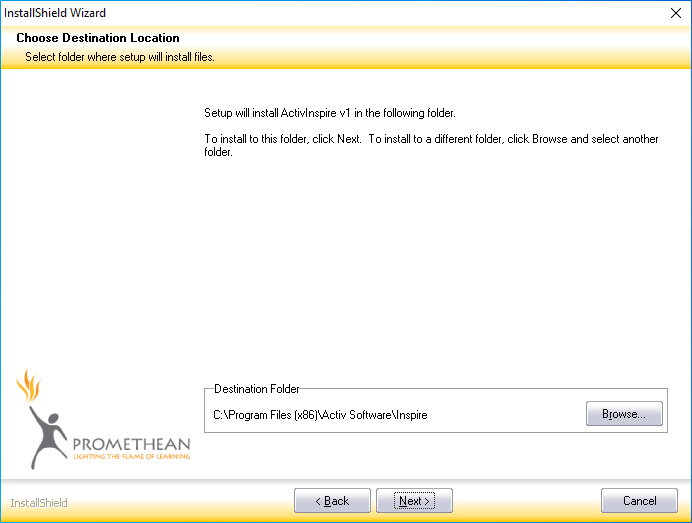
Task: Click the 'Select folder where setup' subtitle
Action: pyautogui.click(x=120, y=57)
